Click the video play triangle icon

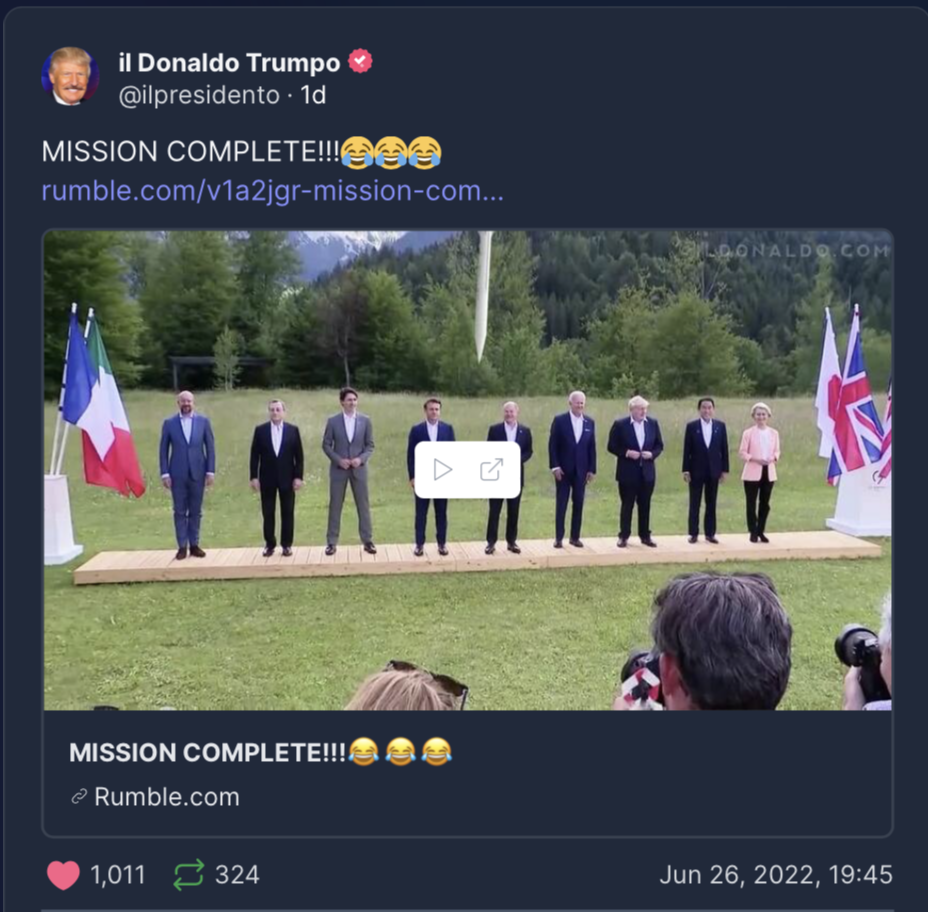click(x=443, y=470)
